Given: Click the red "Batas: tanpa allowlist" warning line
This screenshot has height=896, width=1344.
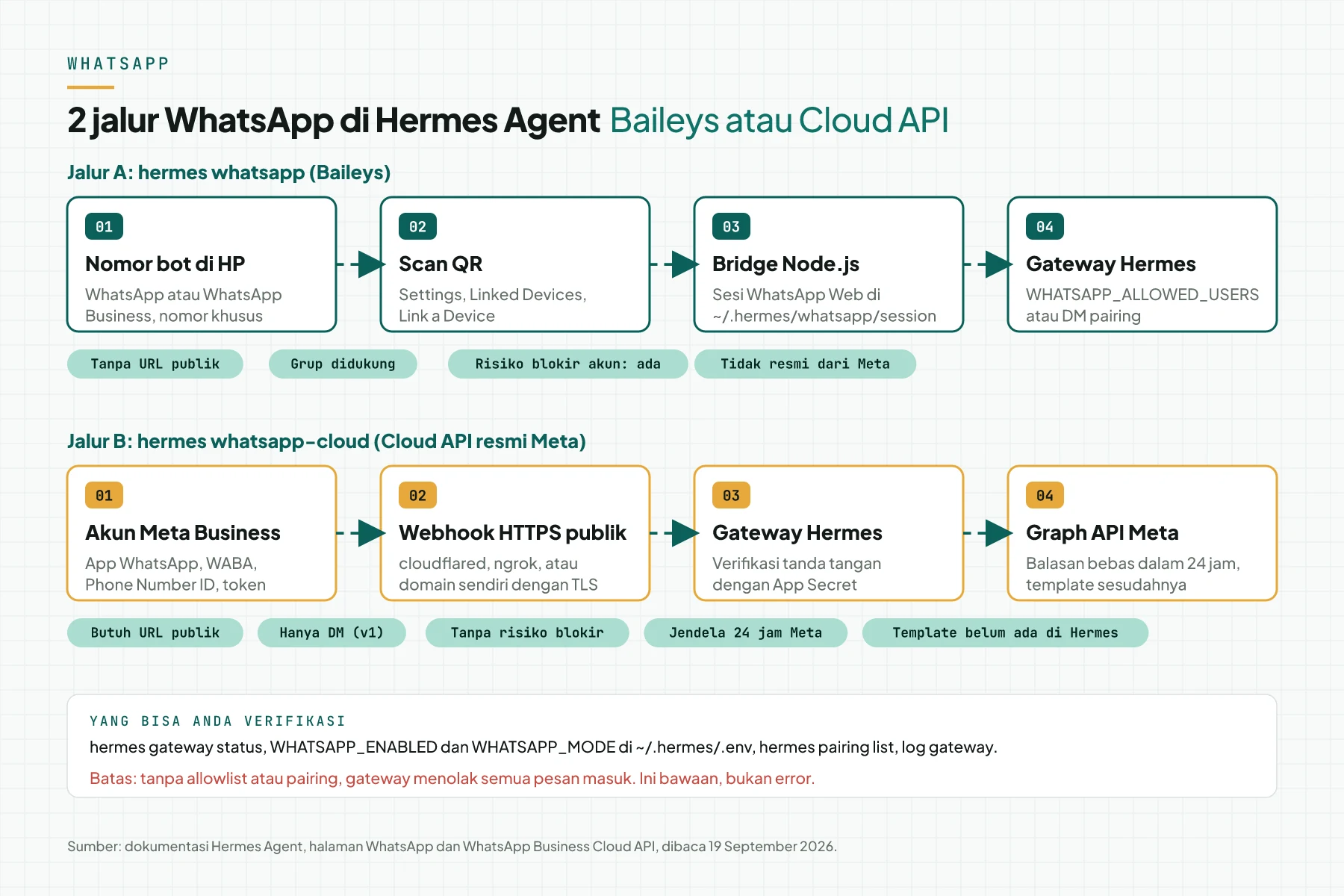Looking at the screenshot, I should [452, 779].
